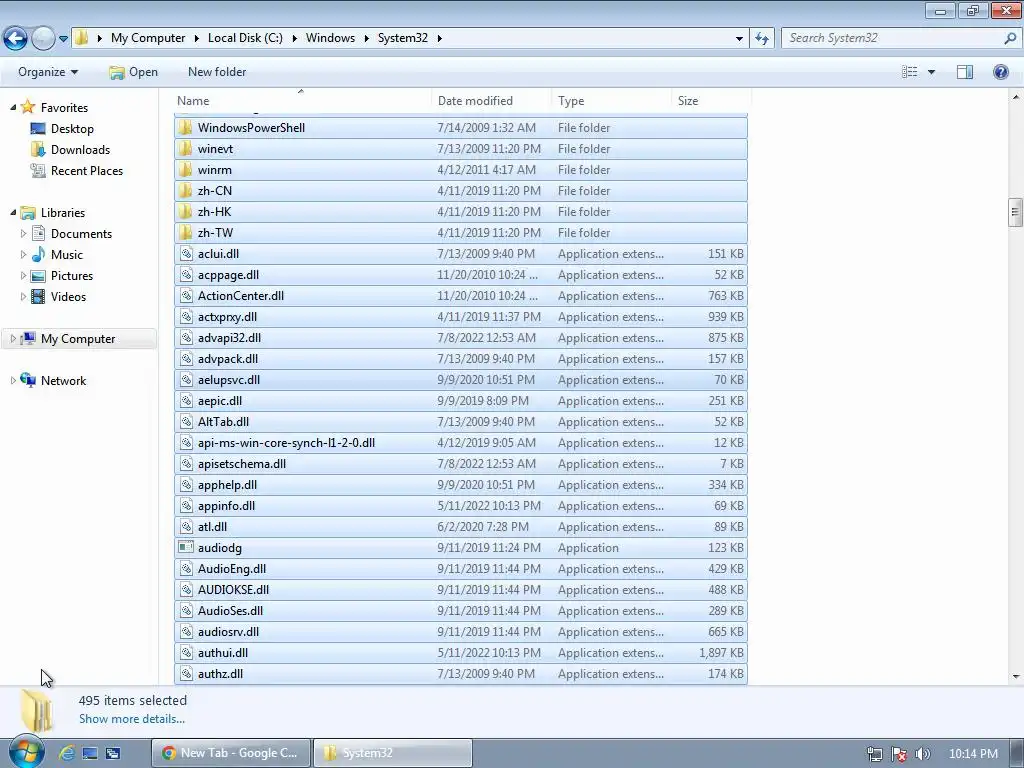The height and width of the screenshot is (768, 1024).
Task: Click the ActionCenter.dll file icon
Action: click(186, 295)
